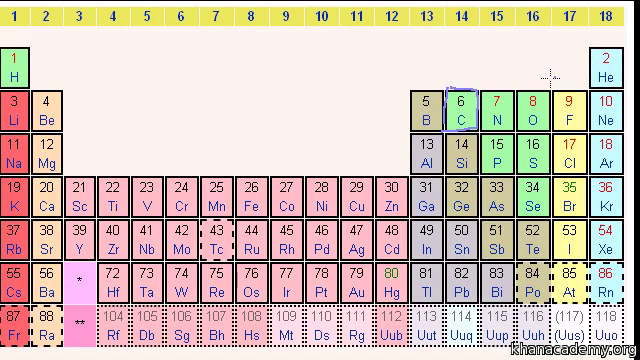Select the Germanium (Ge) cell
The height and width of the screenshot is (360, 640).
pos(461,197)
